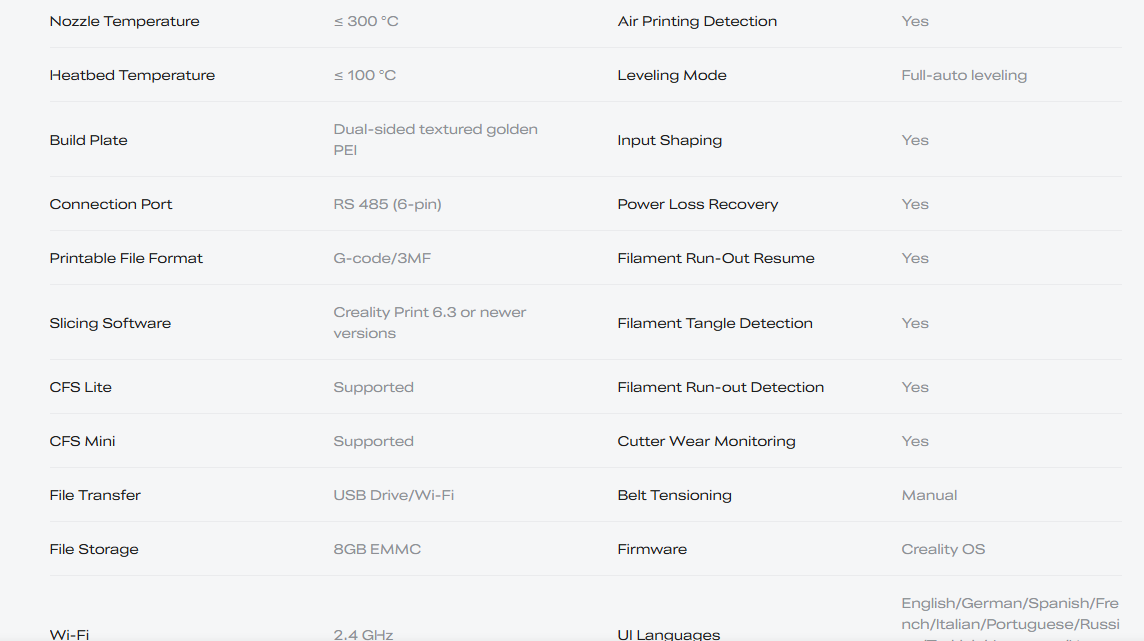Click the Heatbed Temperature label
Viewport: 1144px width, 641px height.
coord(132,75)
